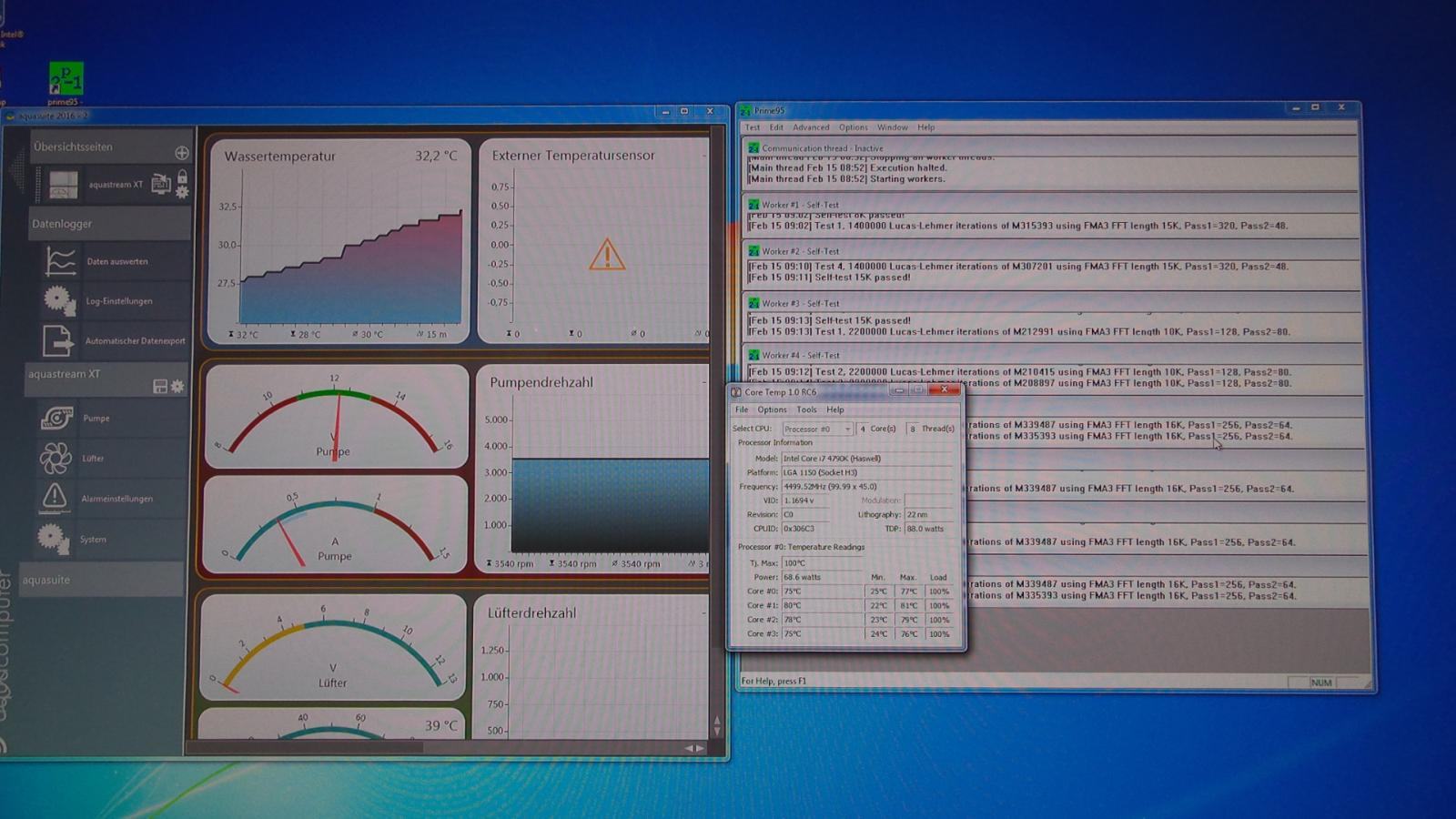Open the Lüfter fan icon
Viewport: 1456px width, 819px height.
(x=55, y=458)
